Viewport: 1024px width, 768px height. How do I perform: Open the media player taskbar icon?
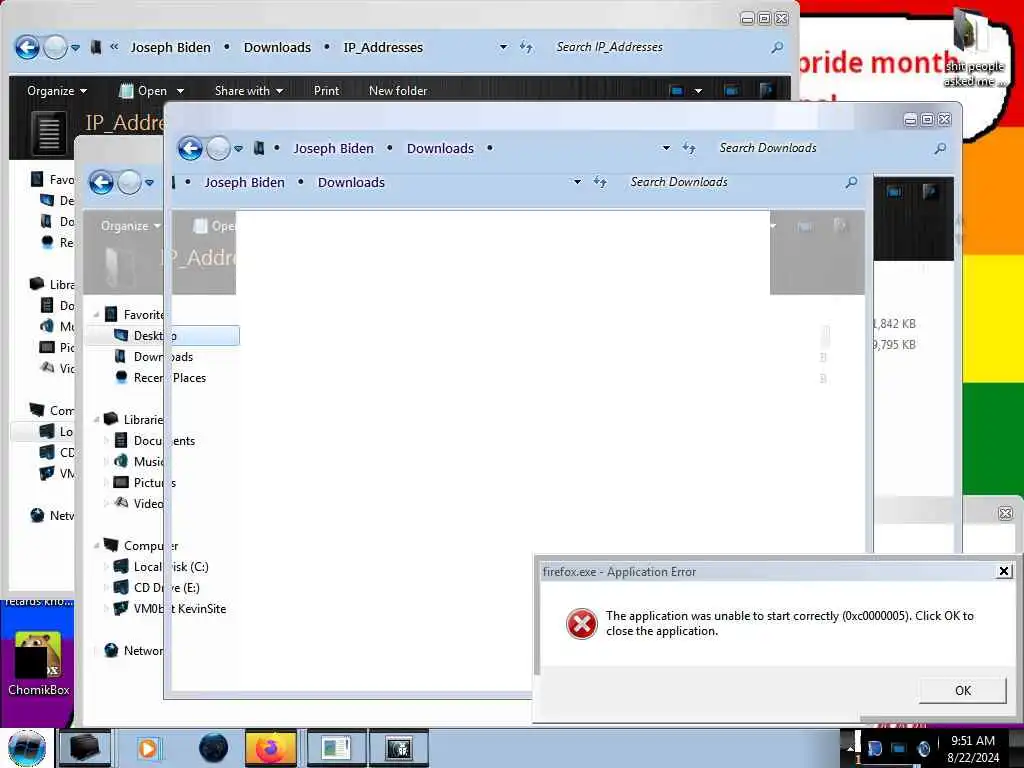[148, 748]
